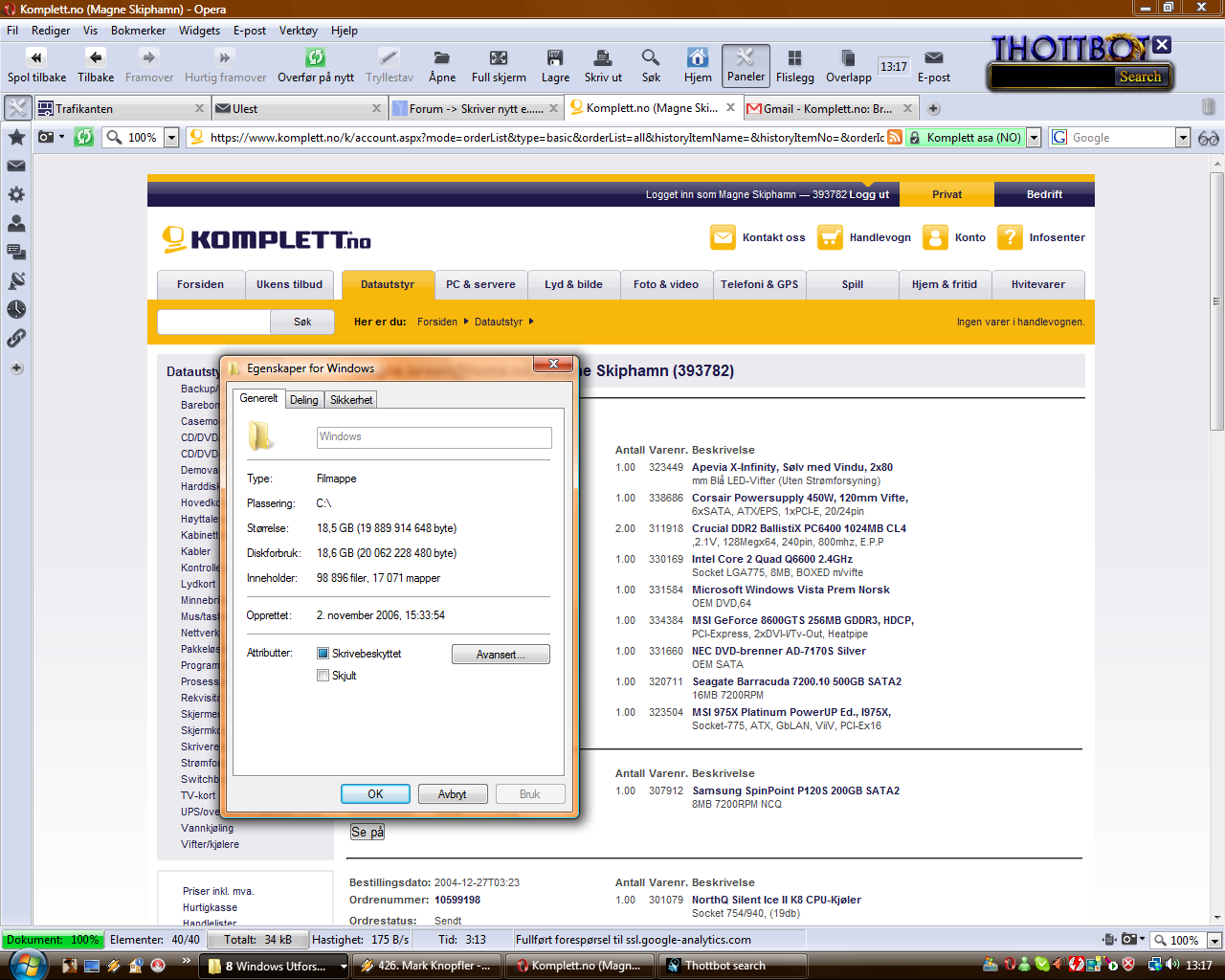Click the Søk magnifier toolbar icon
The height and width of the screenshot is (980, 1225).
(x=651, y=57)
